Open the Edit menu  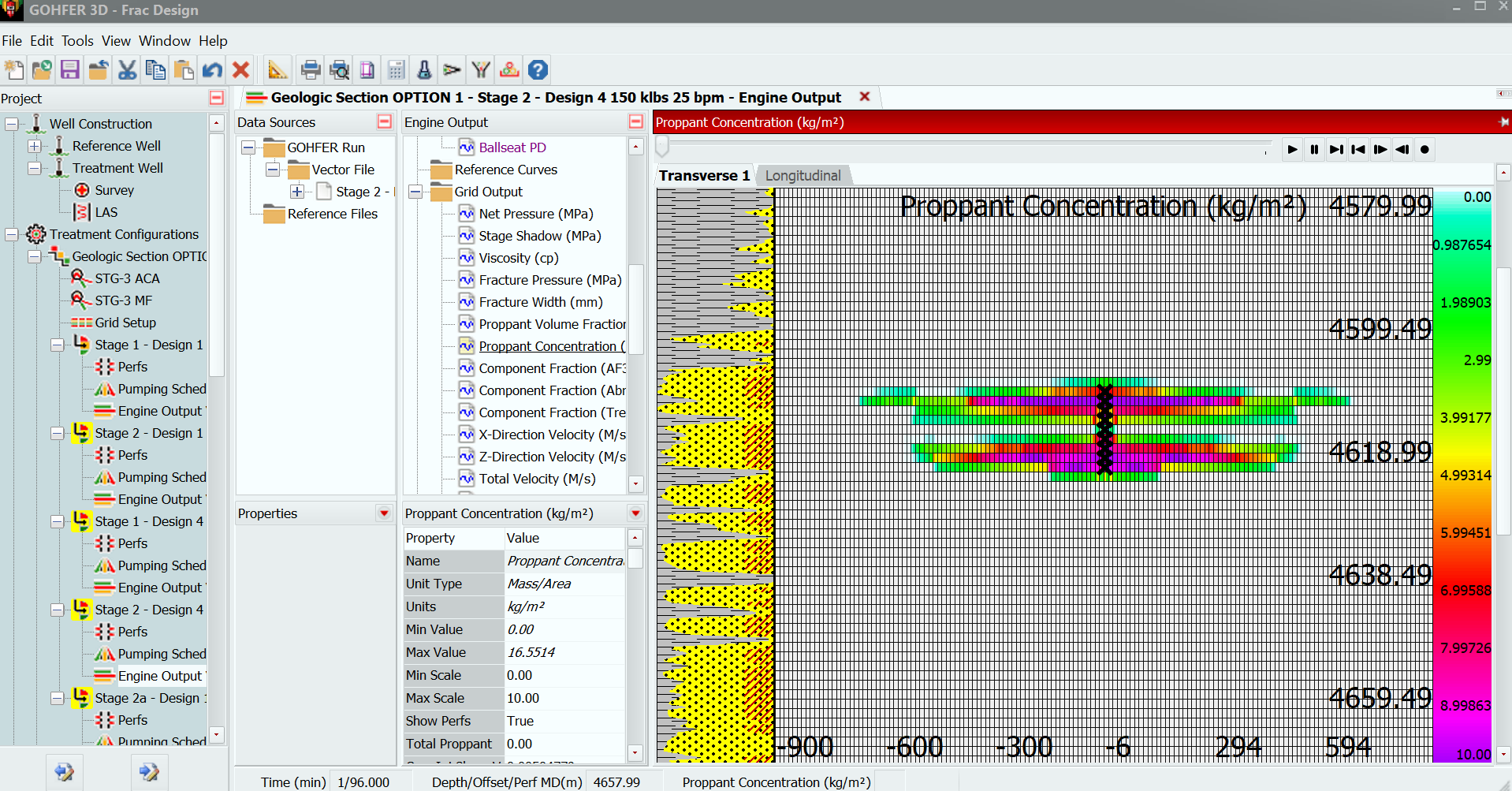pos(42,40)
